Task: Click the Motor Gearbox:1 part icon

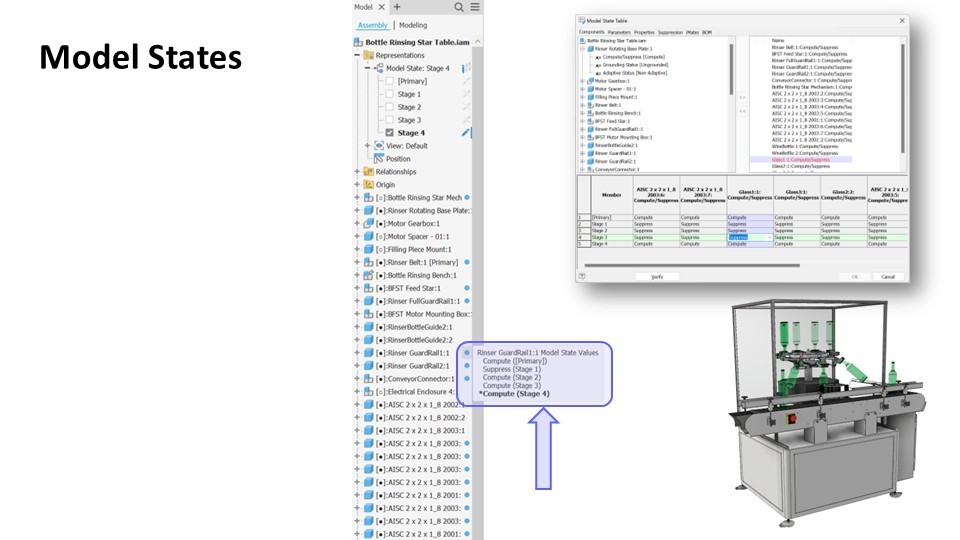Action: click(369, 223)
